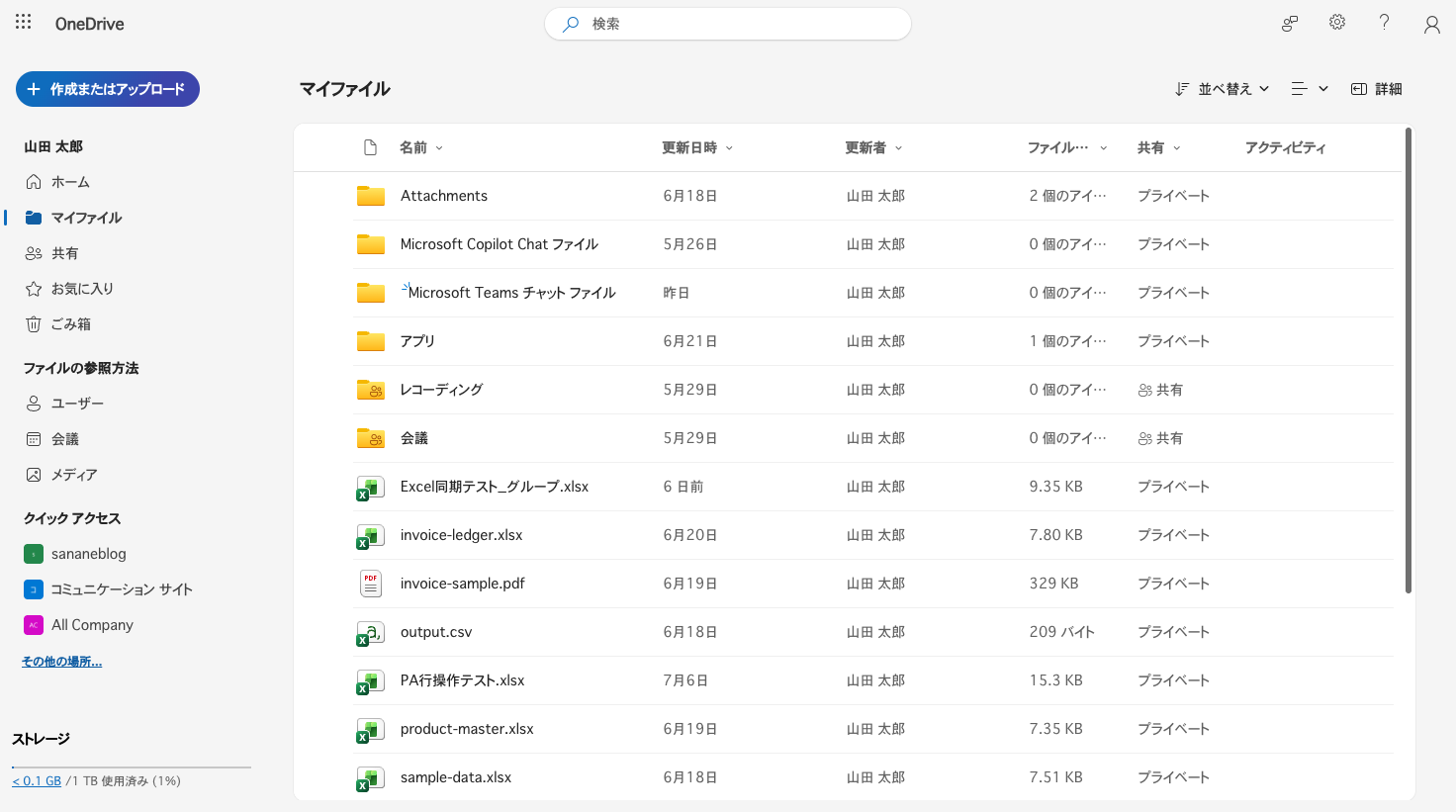Click 作成またはアップロード button
This screenshot has width=1456, height=812.
[108, 89]
